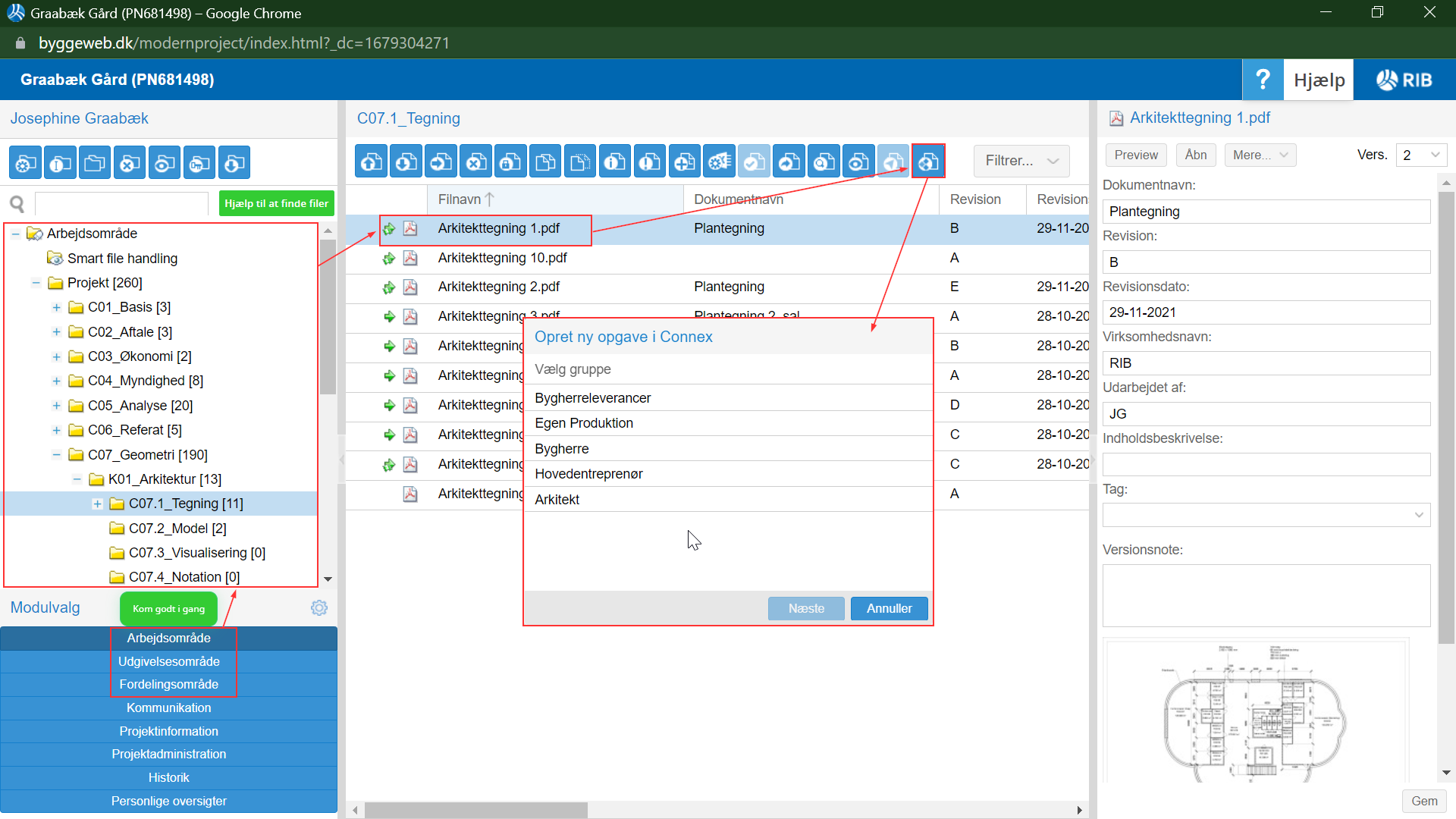Expand the C05_Analyse folder
The height and width of the screenshot is (819, 1456).
pyautogui.click(x=57, y=406)
